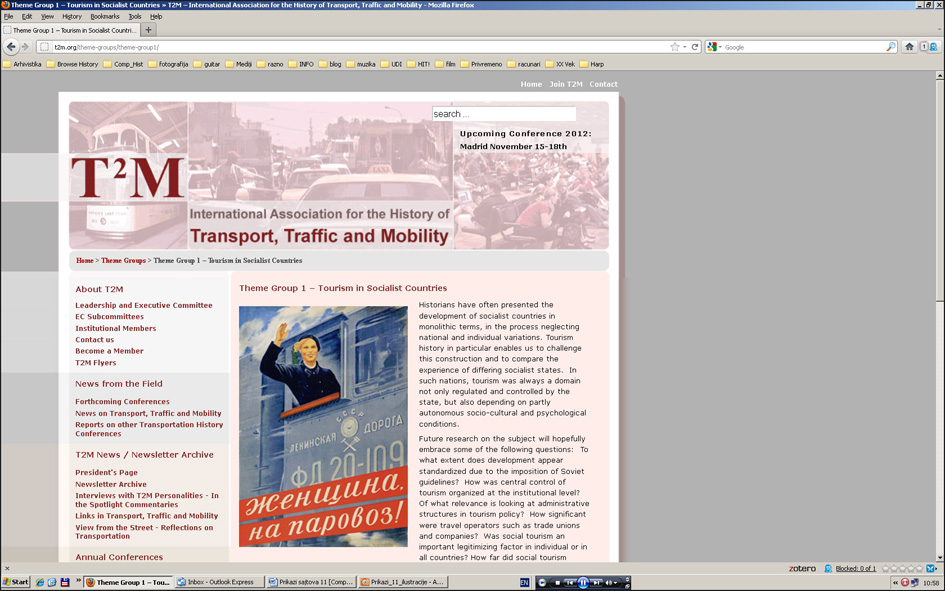Click the Join T2M link
This screenshot has width=945, height=591.
(565, 84)
